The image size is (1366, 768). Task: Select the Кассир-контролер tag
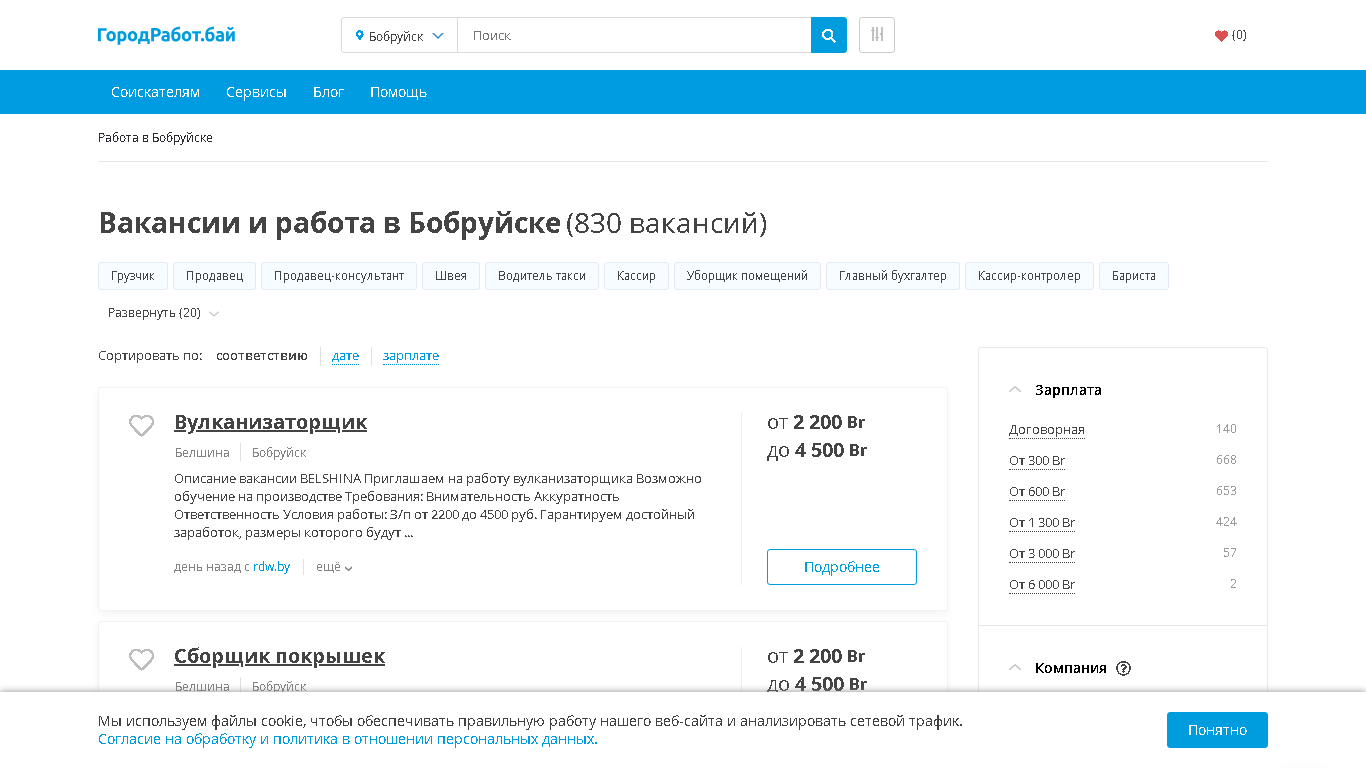(1029, 276)
